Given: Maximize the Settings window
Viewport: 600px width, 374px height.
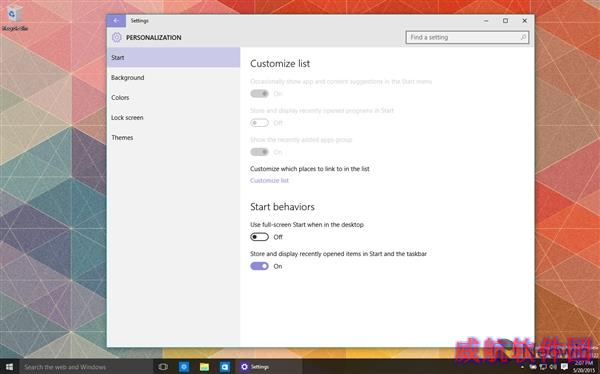Looking at the screenshot, I should pyautogui.click(x=505, y=21).
